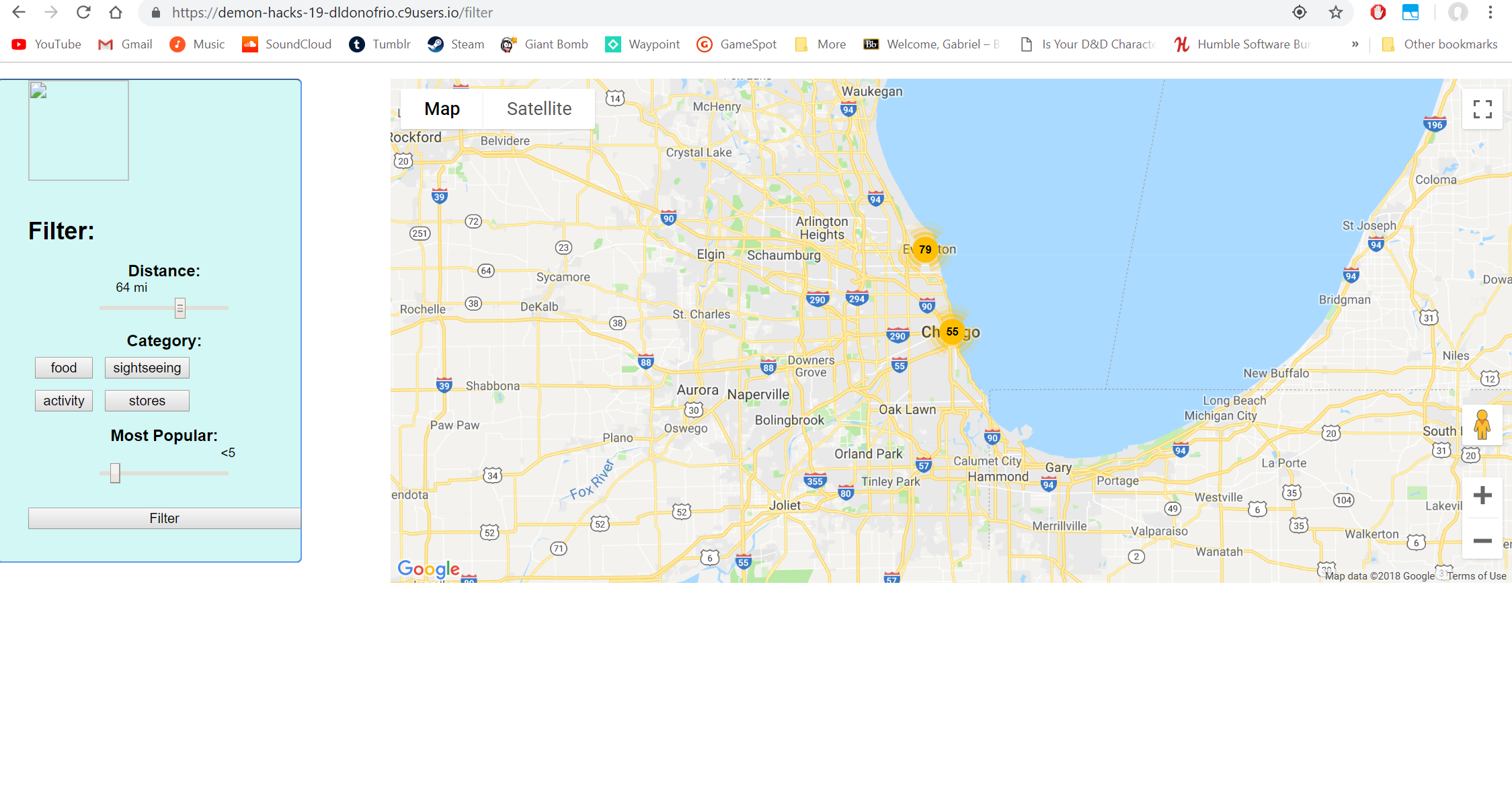Expand hidden bookmarks overflow chevron
This screenshot has height=798, width=1512.
click(1355, 44)
